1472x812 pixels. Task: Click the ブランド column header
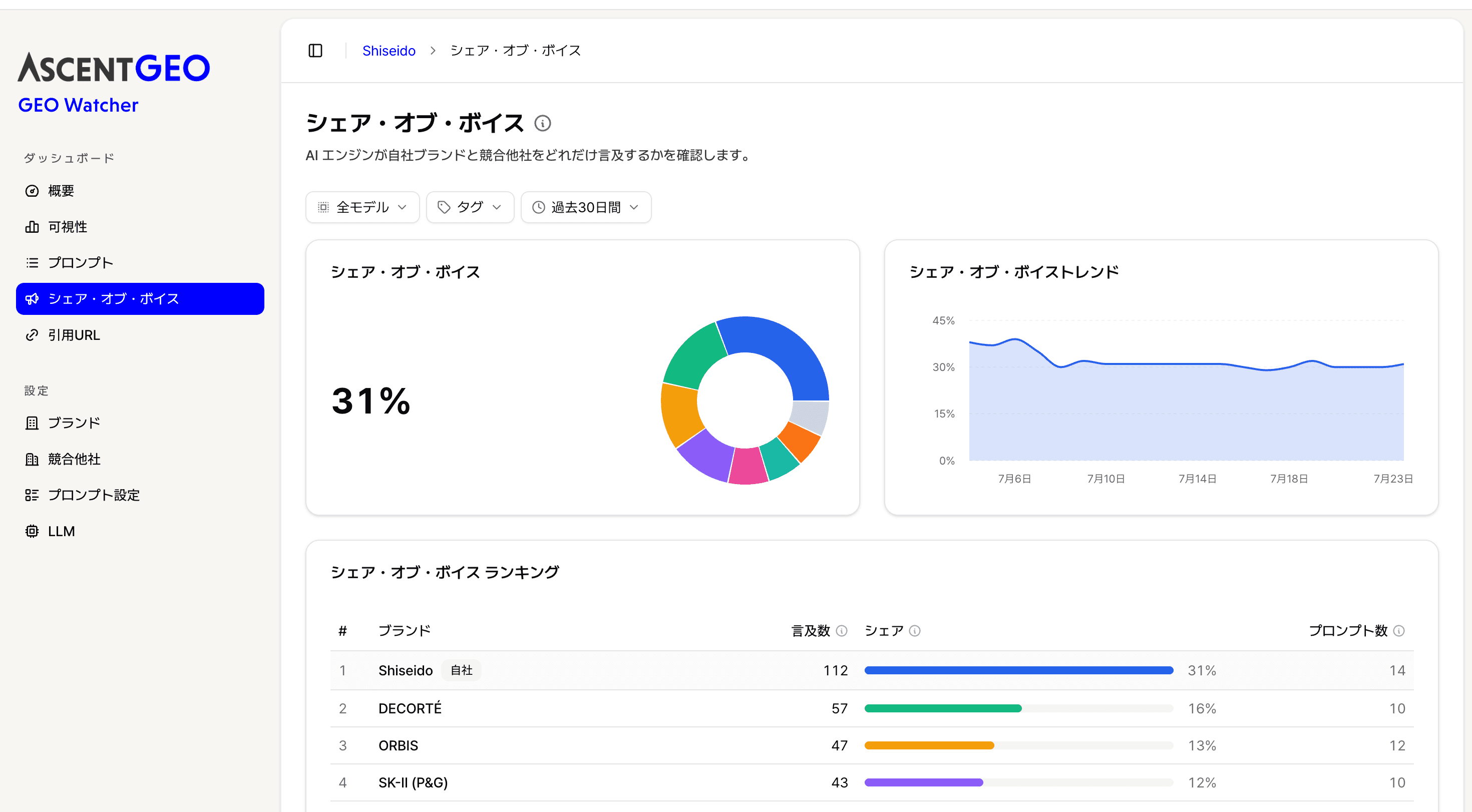(x=405, y=631)
